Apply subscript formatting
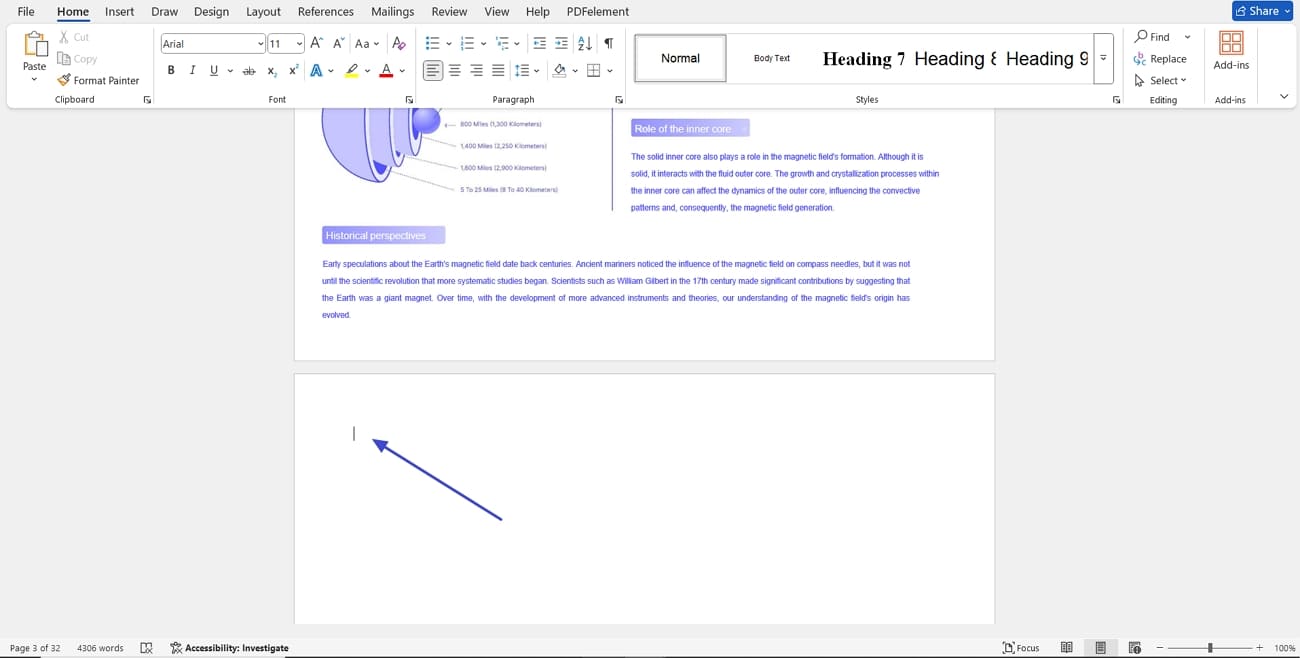The width and height of the screenshot is (1300, 658). [x=271, y=70]
